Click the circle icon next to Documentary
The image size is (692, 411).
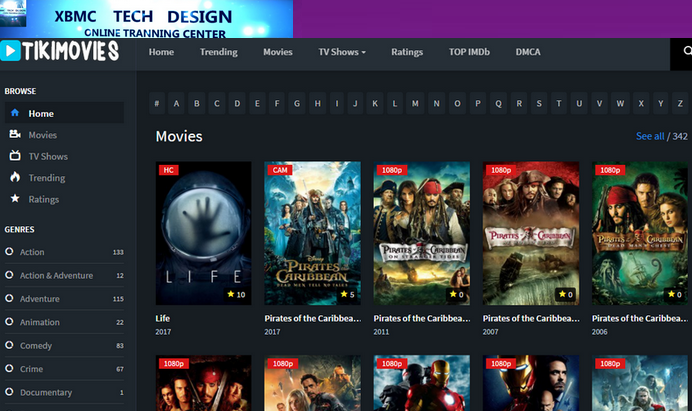pos(9,392)
